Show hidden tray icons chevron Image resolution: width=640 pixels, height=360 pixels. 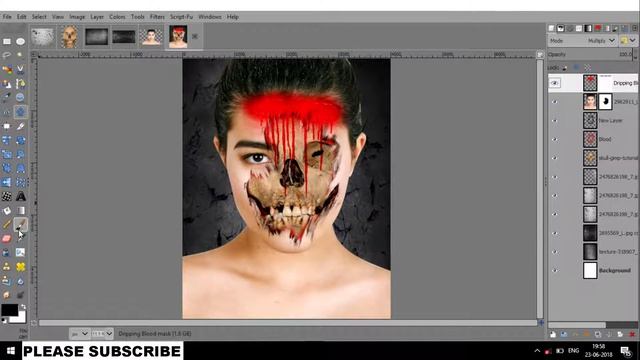coord(537,351)
